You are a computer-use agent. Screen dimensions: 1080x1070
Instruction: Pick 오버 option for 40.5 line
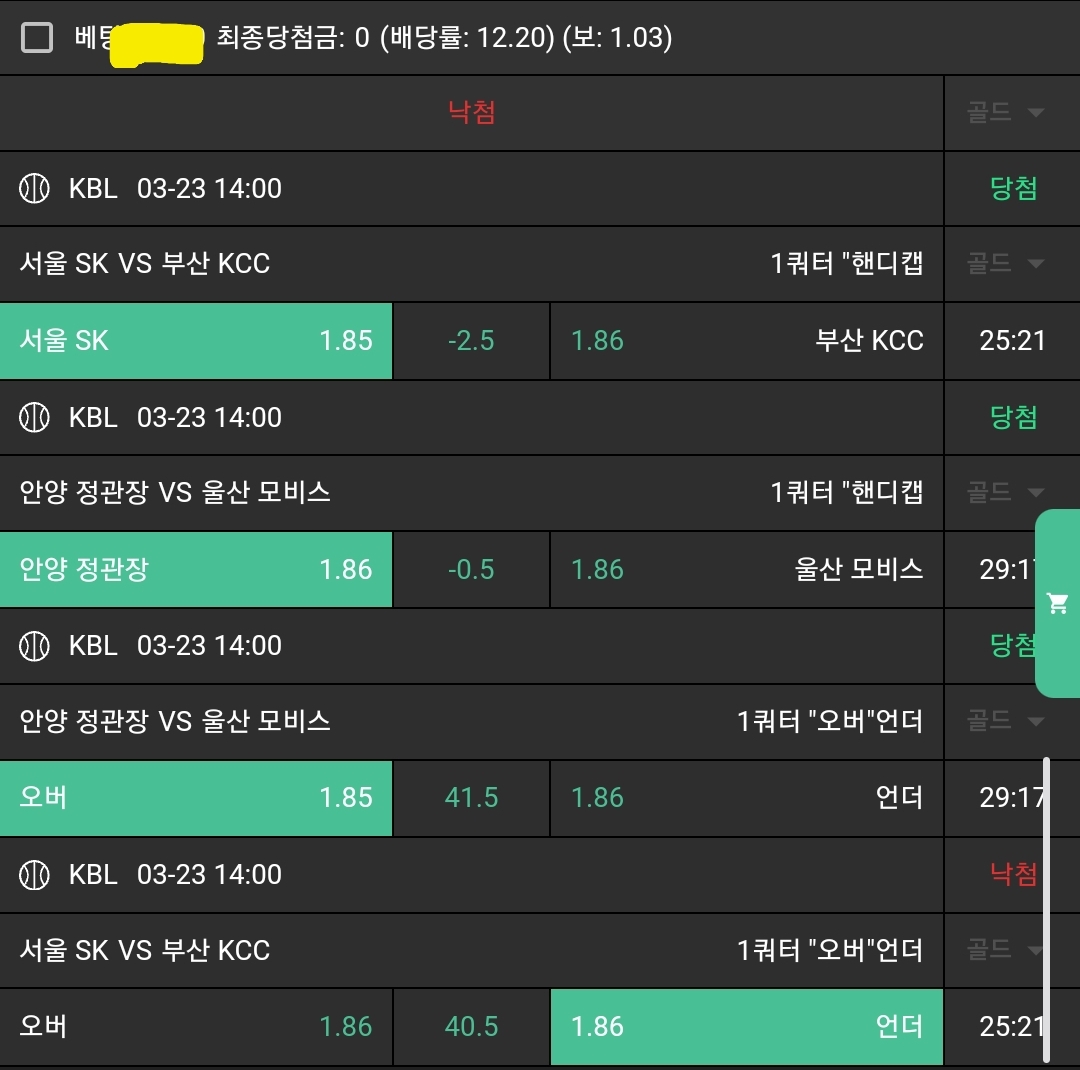tap(196, 1026)
